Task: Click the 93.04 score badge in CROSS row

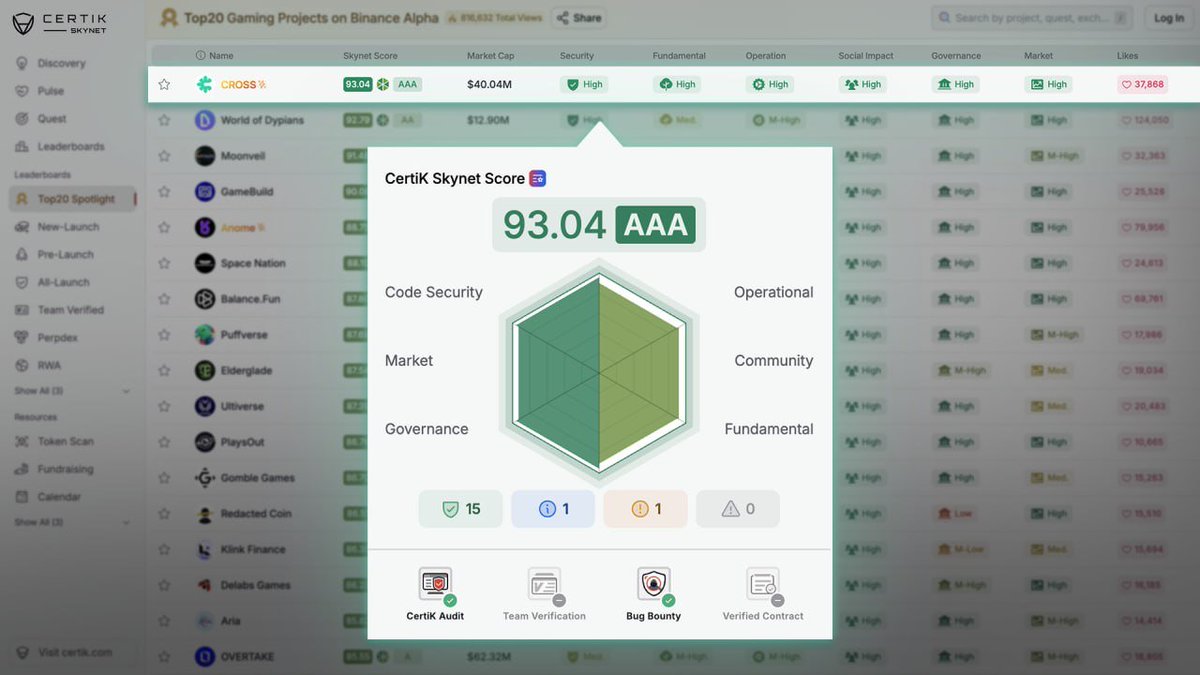Action: [x=358, y=85]
